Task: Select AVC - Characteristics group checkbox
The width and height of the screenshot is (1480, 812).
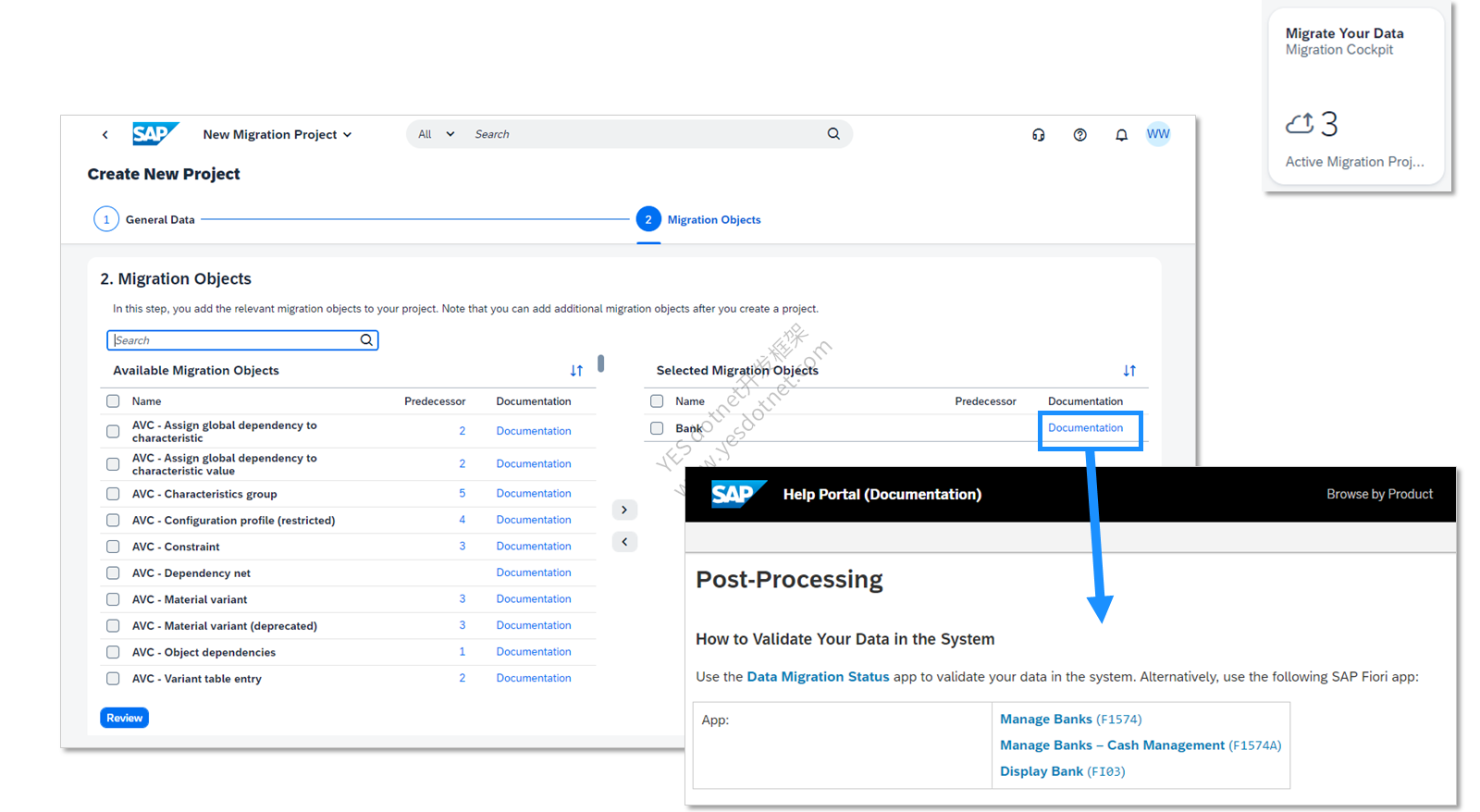Action: [113, 494]
